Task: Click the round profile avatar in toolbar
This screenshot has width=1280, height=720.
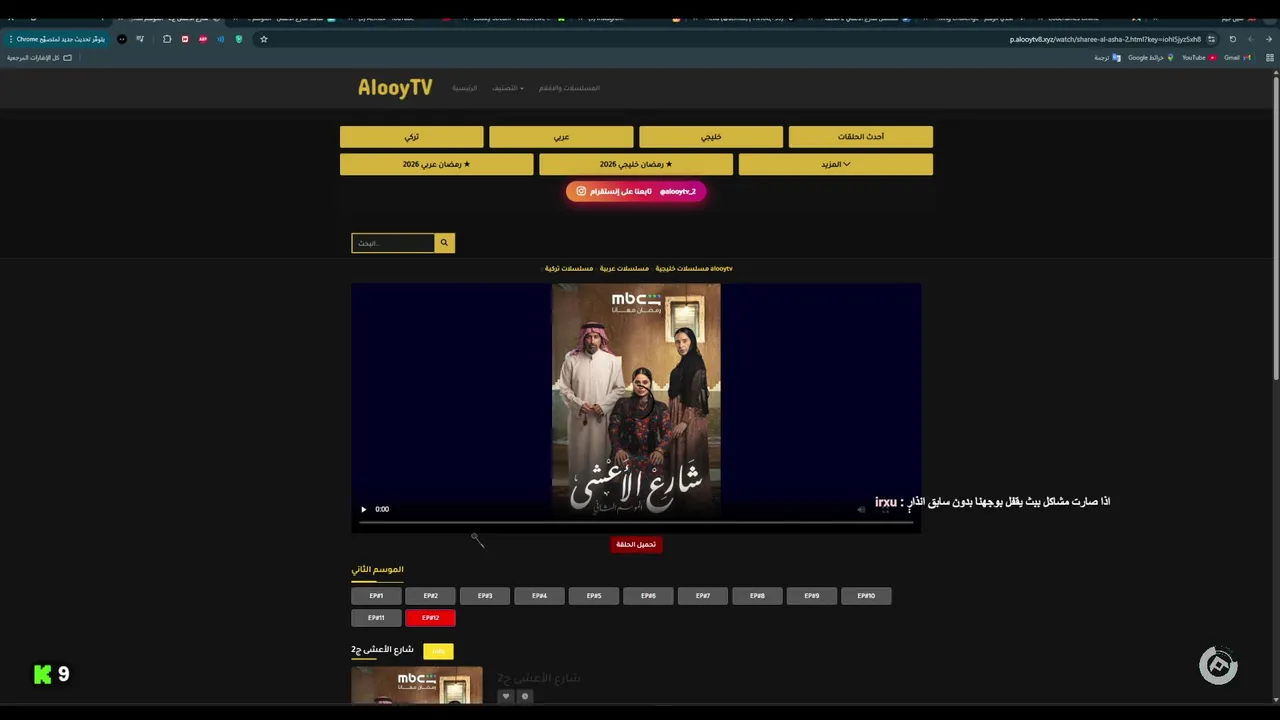Action: pos(122,39)
